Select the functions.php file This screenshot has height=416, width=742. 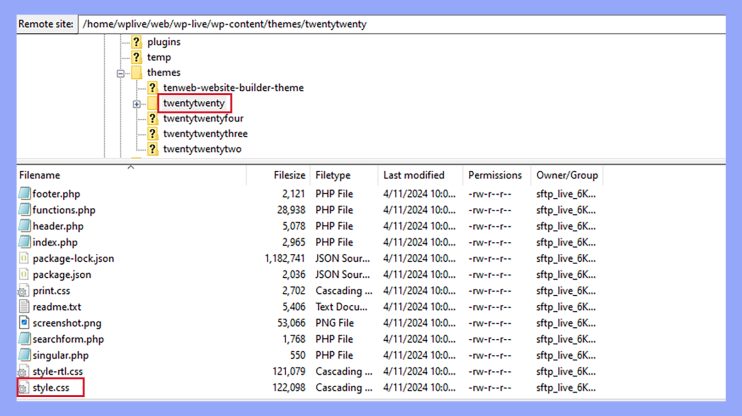63,210
